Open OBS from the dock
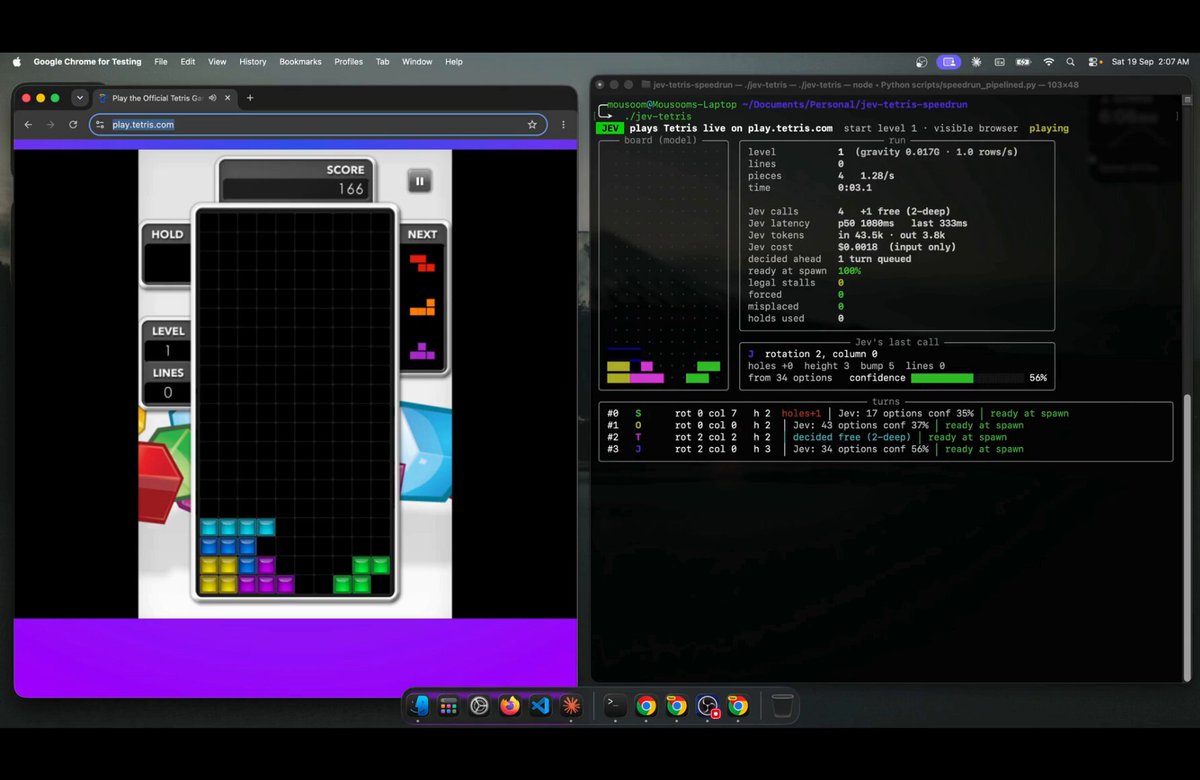 (708, 706)
